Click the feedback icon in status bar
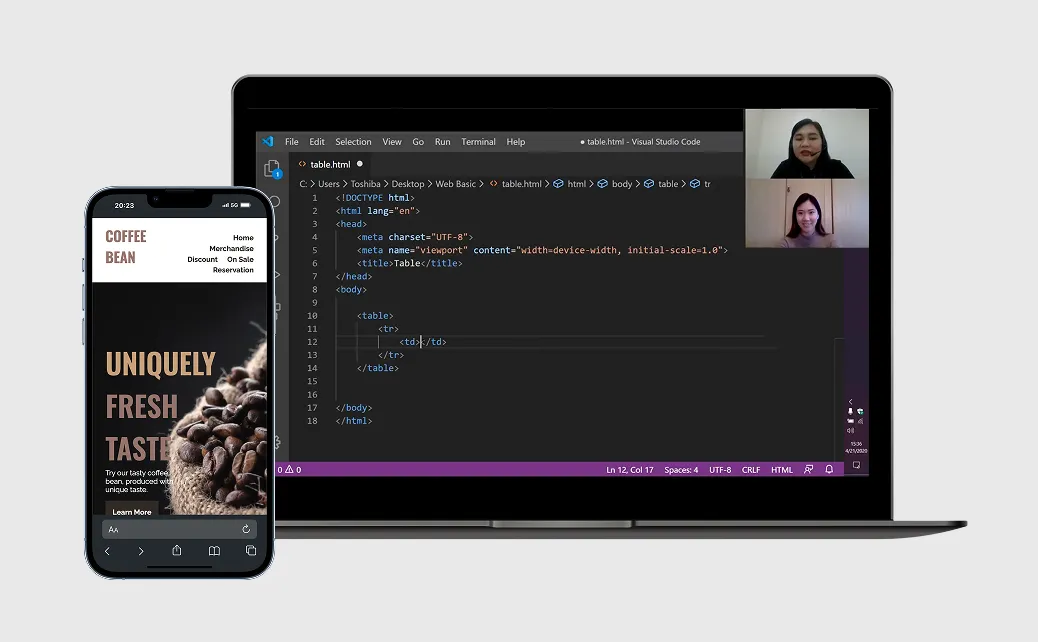The height and width of the screenshot is (642, 1038). pyautogui.click(x=809, y=469)
